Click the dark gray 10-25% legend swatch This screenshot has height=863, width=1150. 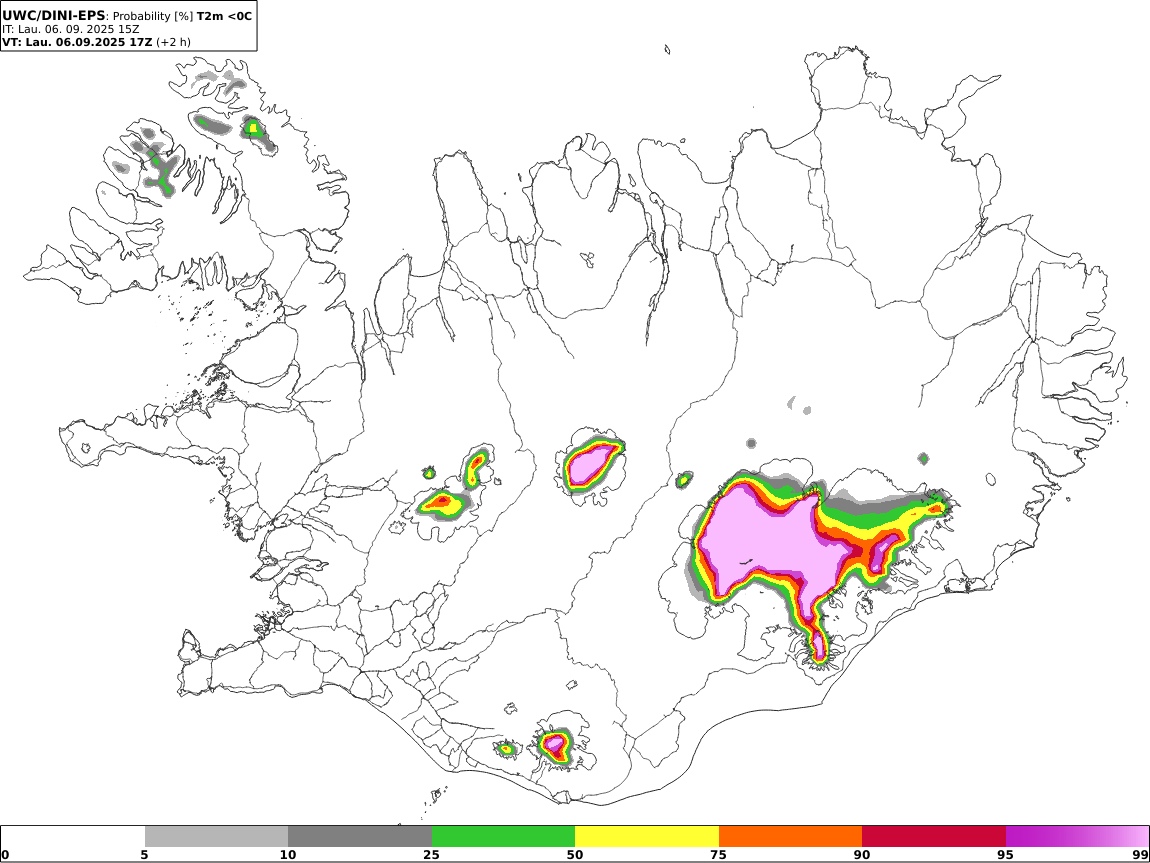click(x=360, y=836)
